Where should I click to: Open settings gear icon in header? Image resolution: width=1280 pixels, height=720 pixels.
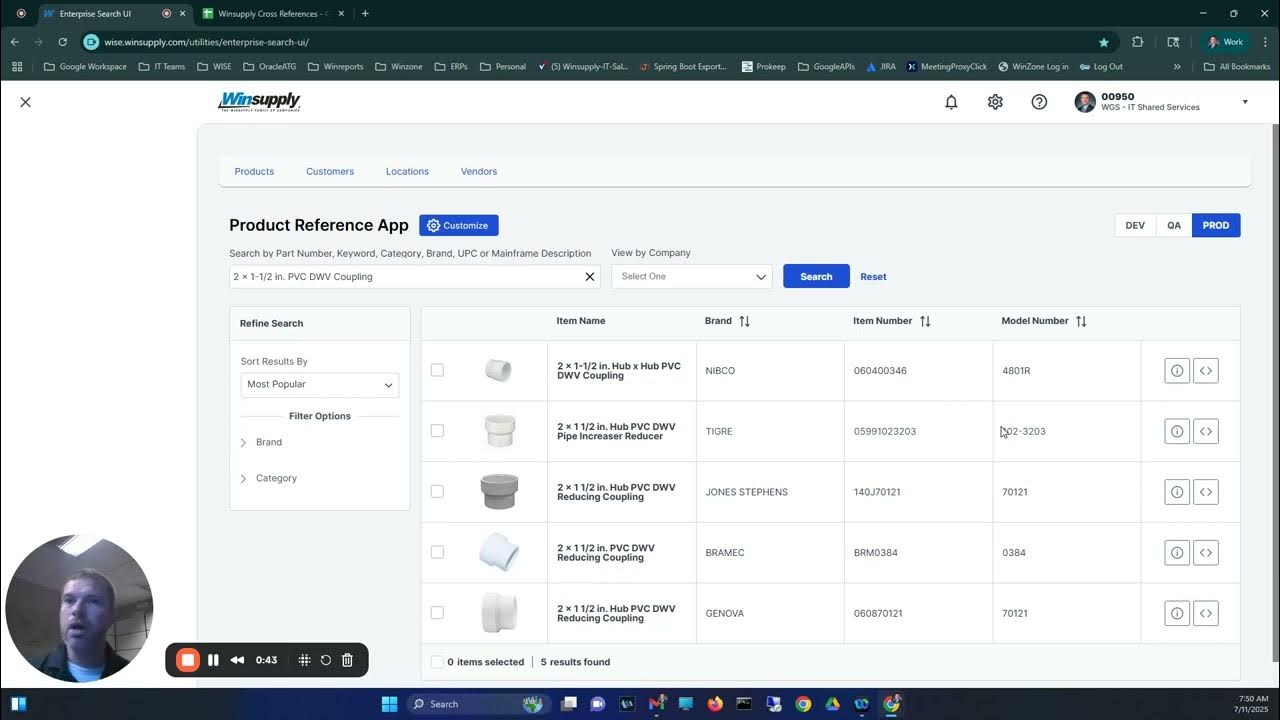995,102
